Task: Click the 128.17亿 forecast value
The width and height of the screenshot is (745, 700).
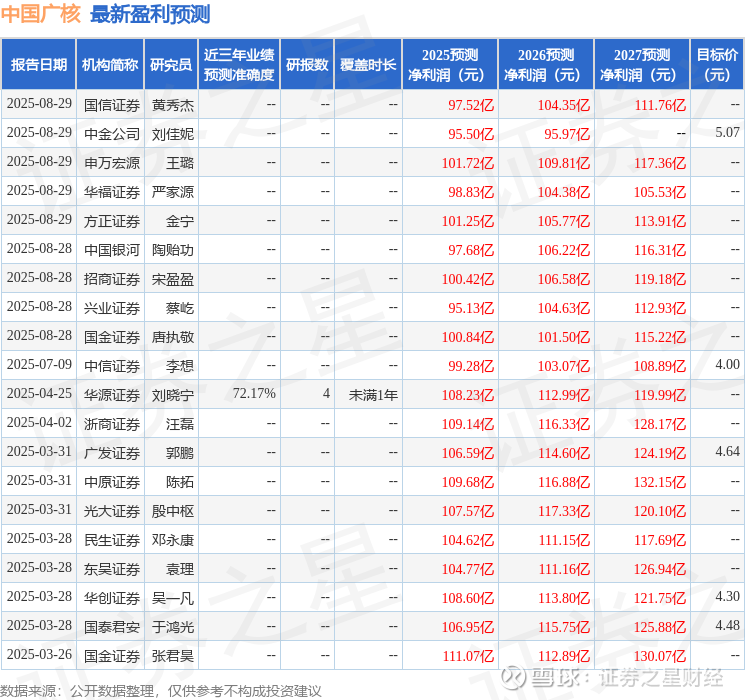Action: tap(660, 424)
